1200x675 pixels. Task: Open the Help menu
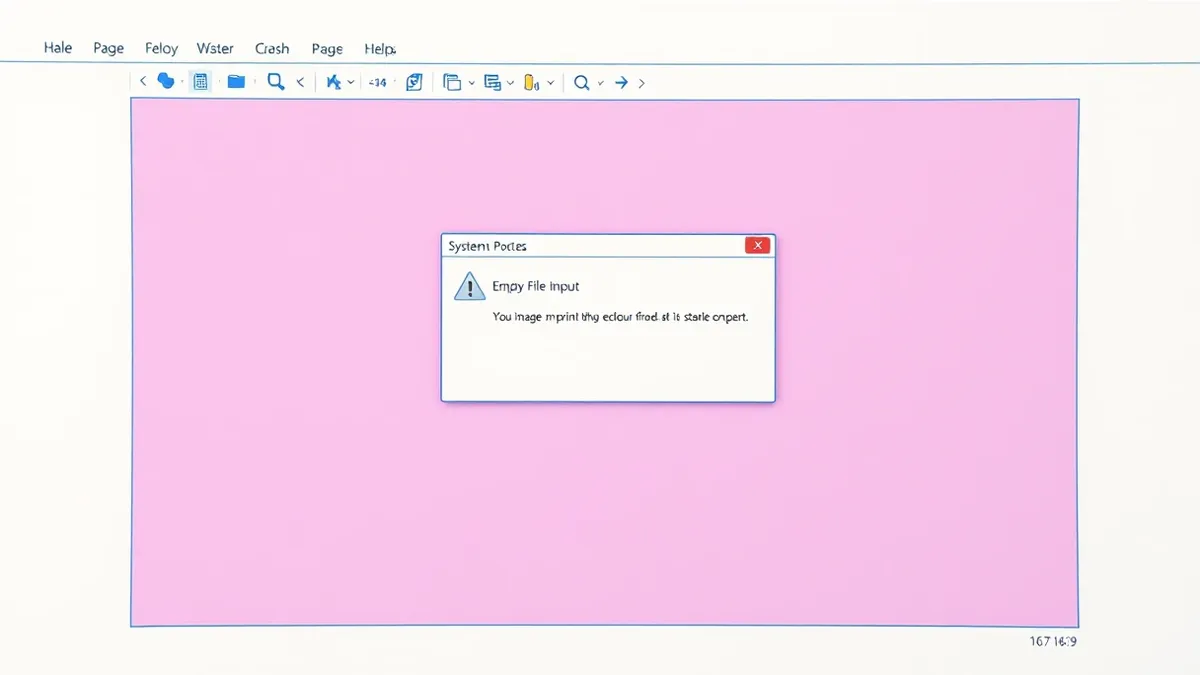[x=380, y=48]
